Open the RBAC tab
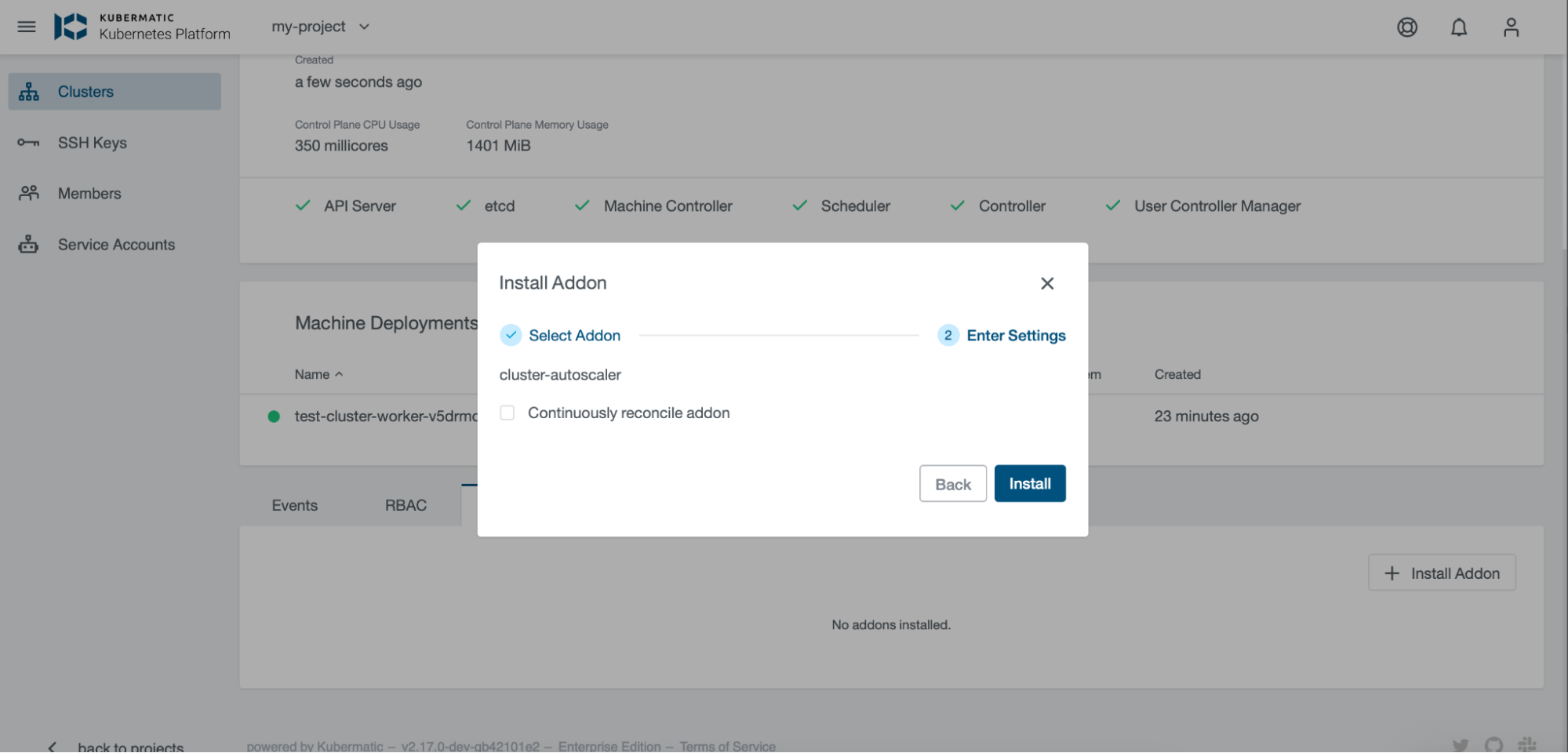1568x753 pixels. pyautogui.click(x=406, y=505)
